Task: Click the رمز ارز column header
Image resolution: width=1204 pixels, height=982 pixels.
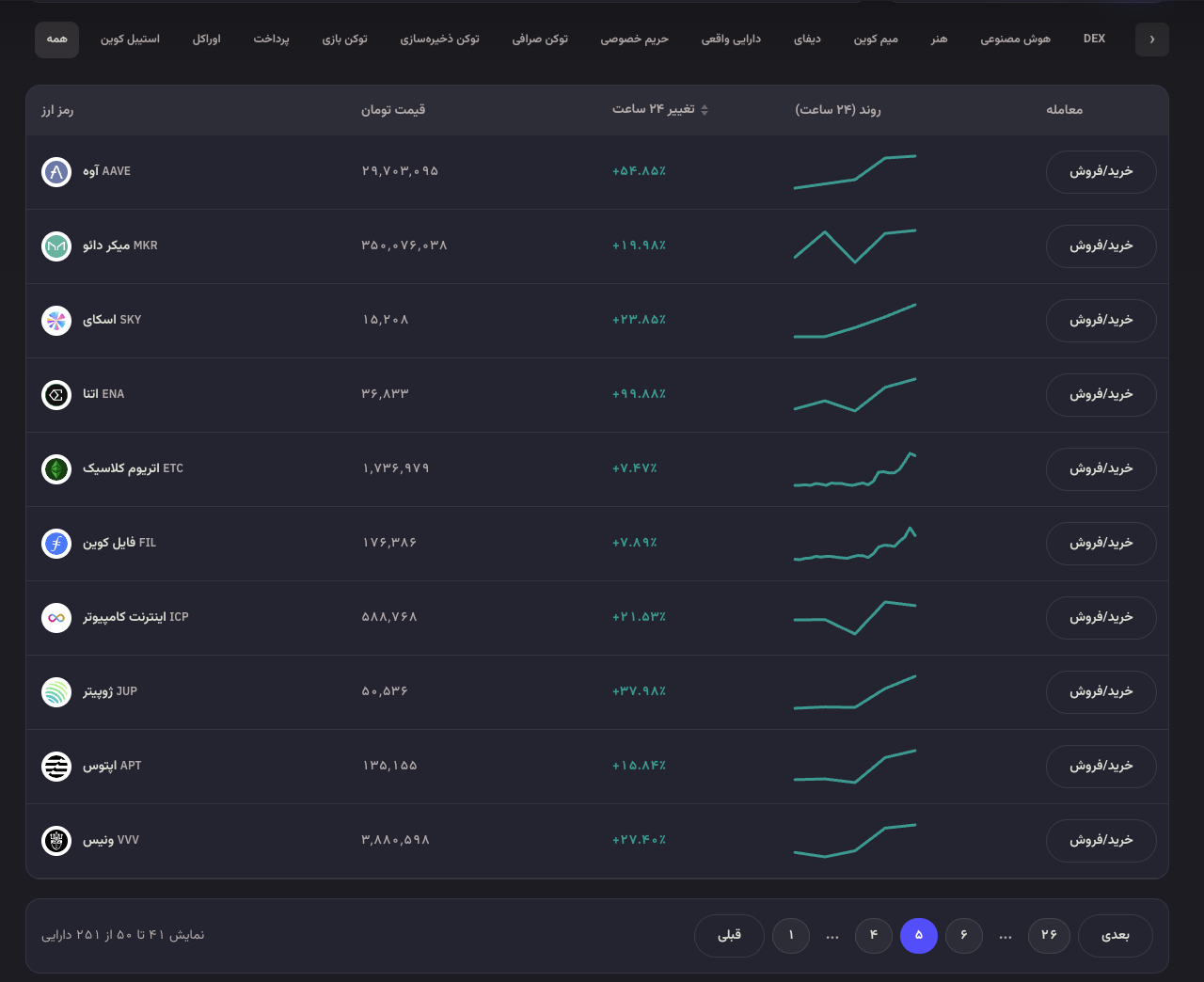Action: (57, 110)
